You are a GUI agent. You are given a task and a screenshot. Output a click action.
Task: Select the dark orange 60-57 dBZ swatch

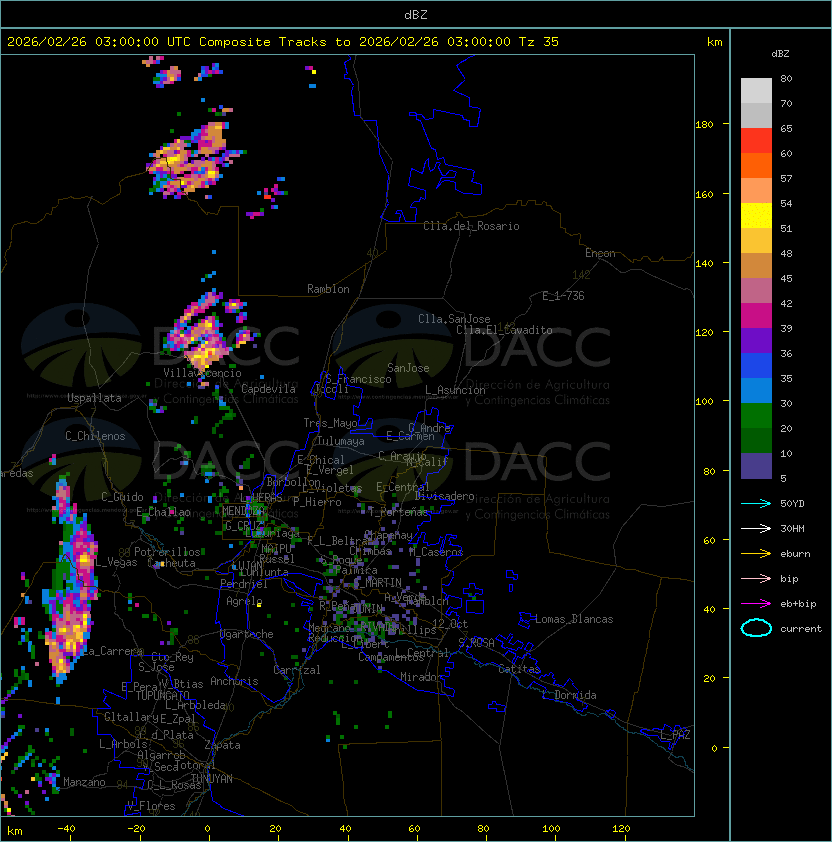coord(756,166)
